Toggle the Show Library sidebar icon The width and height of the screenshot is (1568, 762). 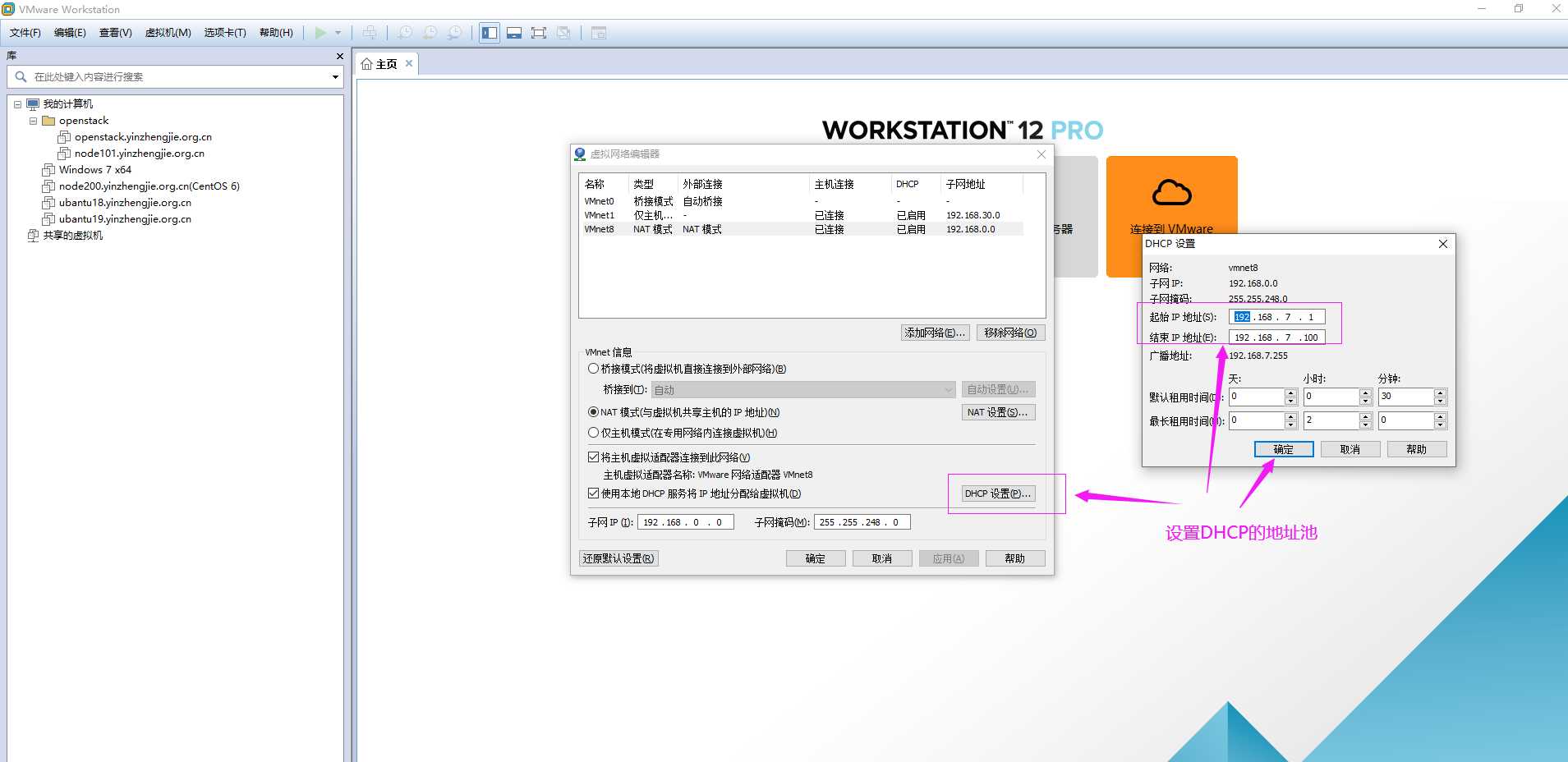(490, 33)
